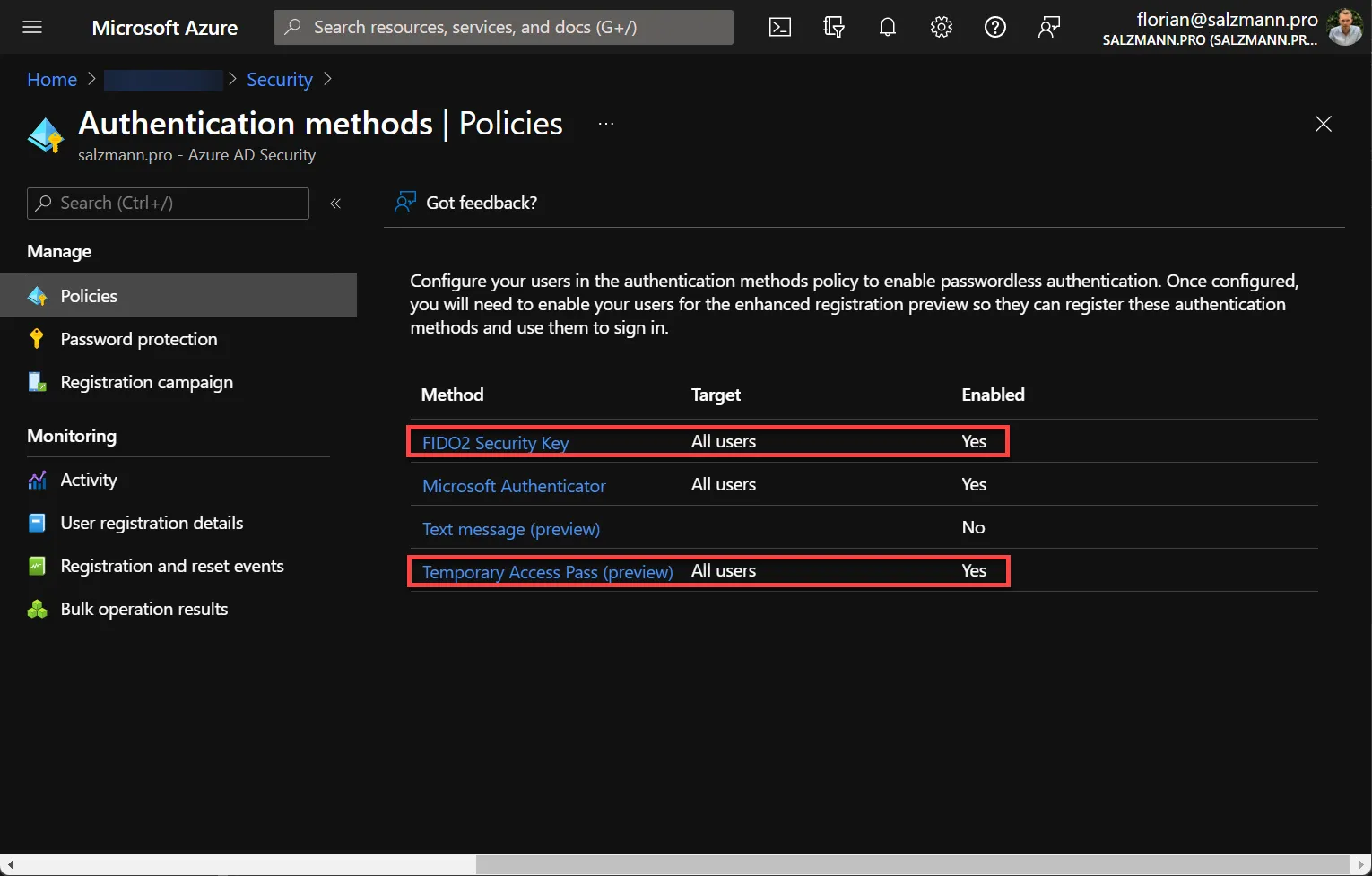The width and height of the screenshot is (1372, 876).
Task: Click the scrollbar right arrow
Action: coord(1361,865)
